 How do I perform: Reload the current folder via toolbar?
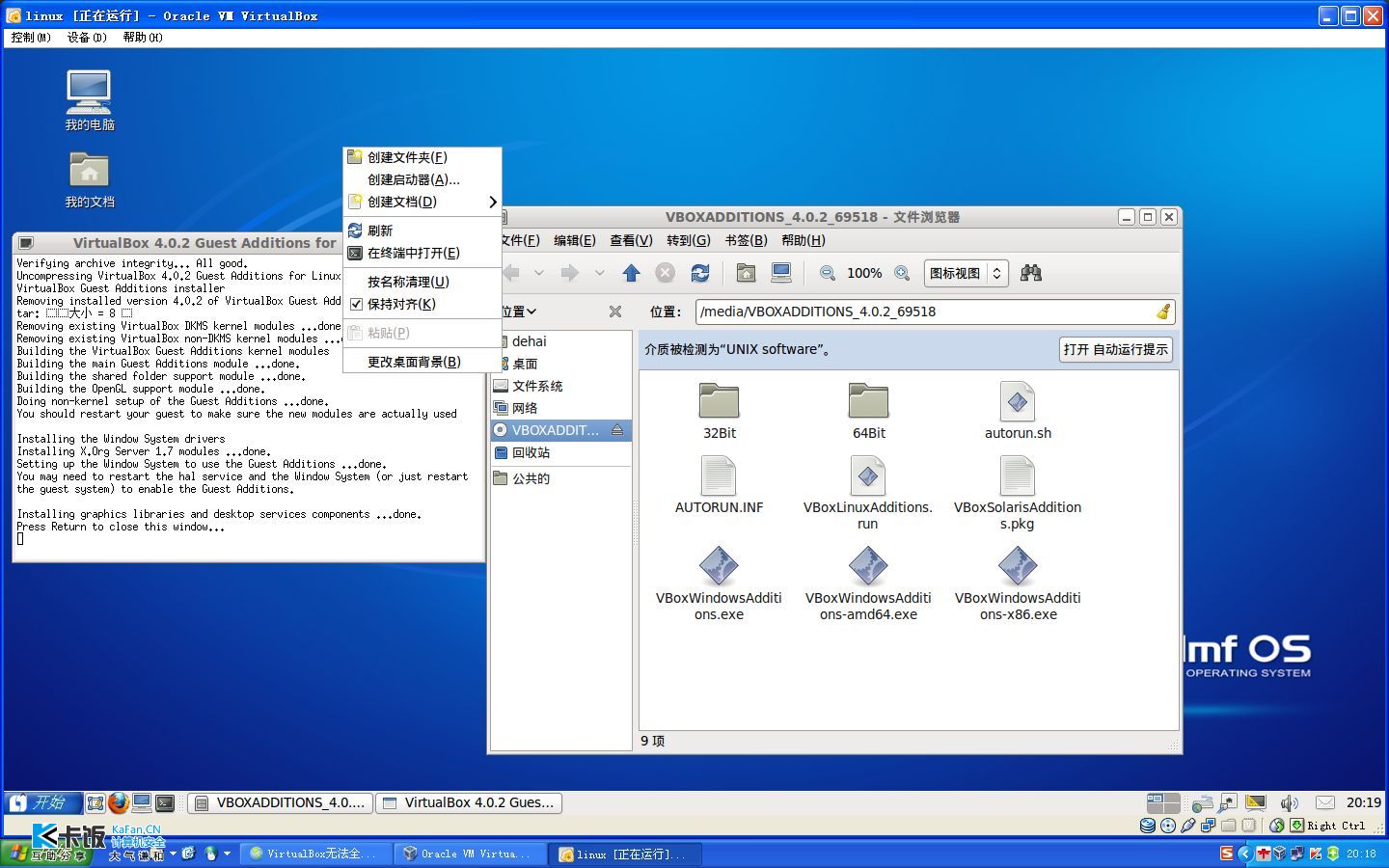[699, 274]
